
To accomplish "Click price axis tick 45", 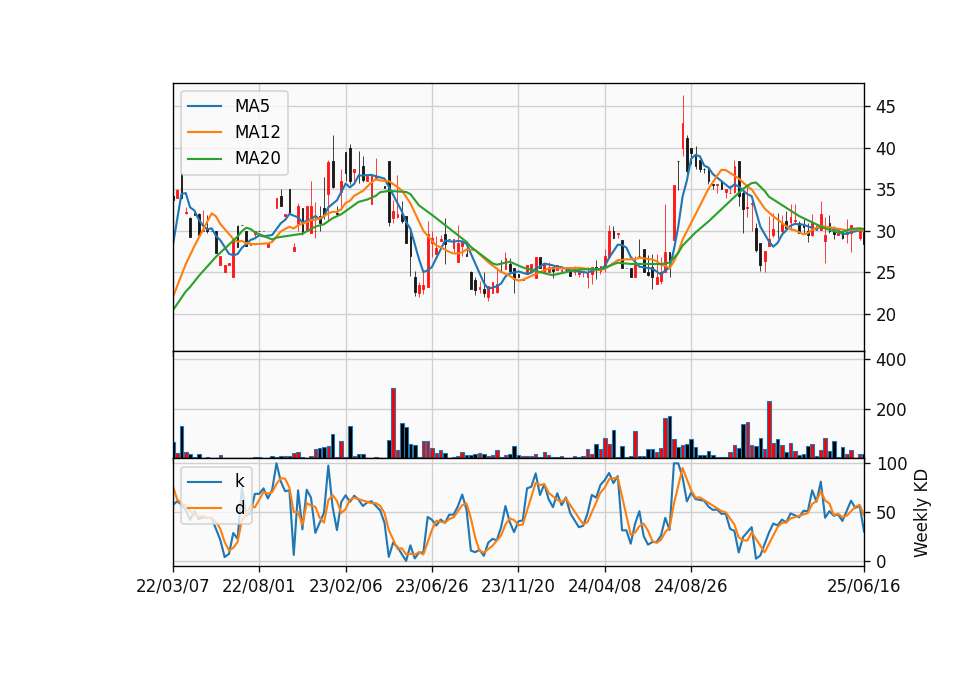I will (885, 107).
